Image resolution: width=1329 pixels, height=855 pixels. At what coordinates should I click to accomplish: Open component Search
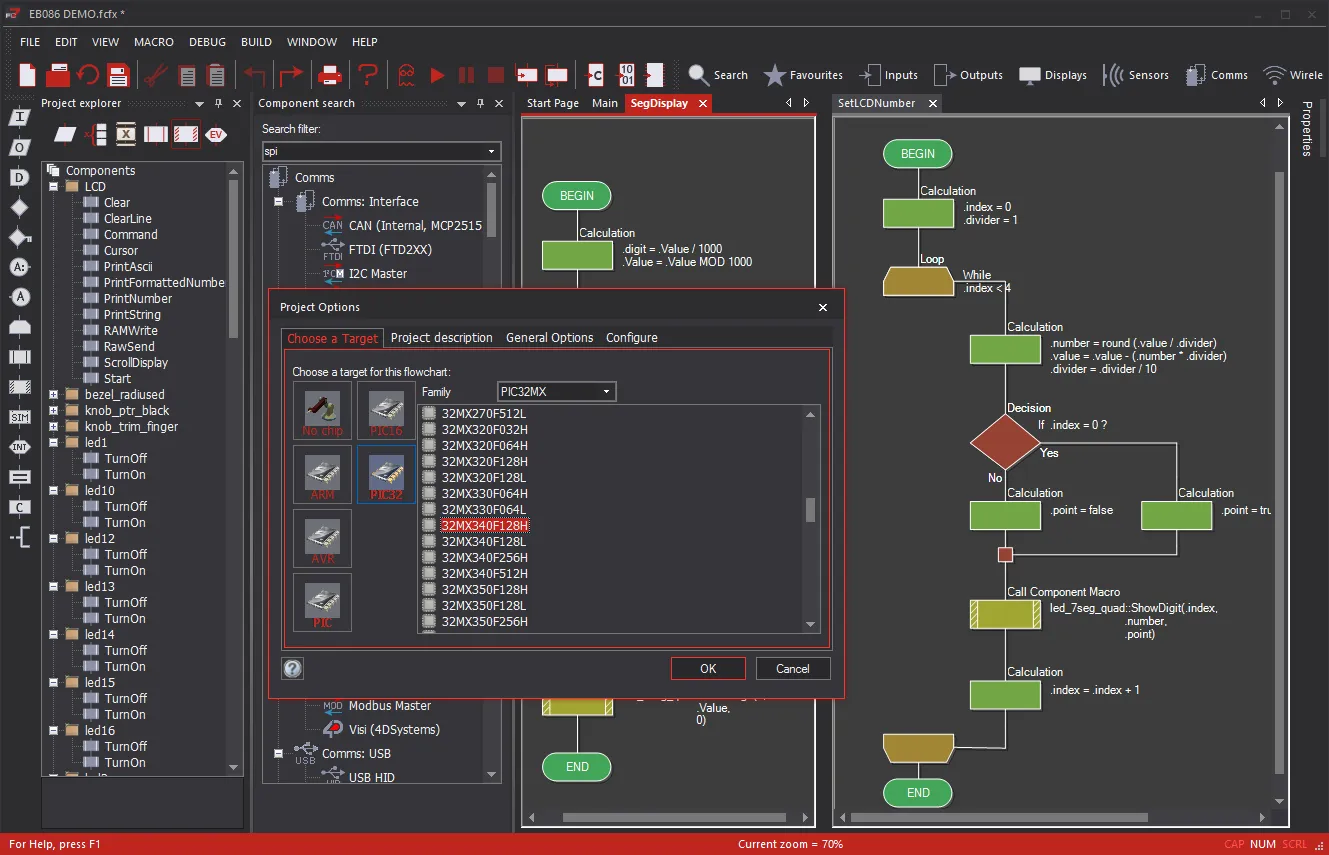click(x=718, y=74)
